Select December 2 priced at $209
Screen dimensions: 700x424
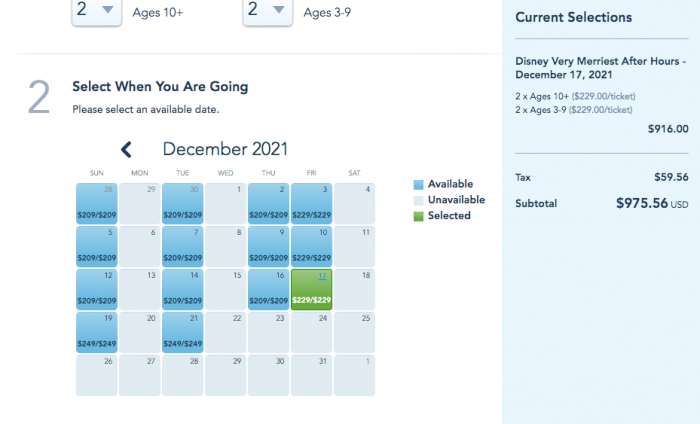(x=268, y=202)
